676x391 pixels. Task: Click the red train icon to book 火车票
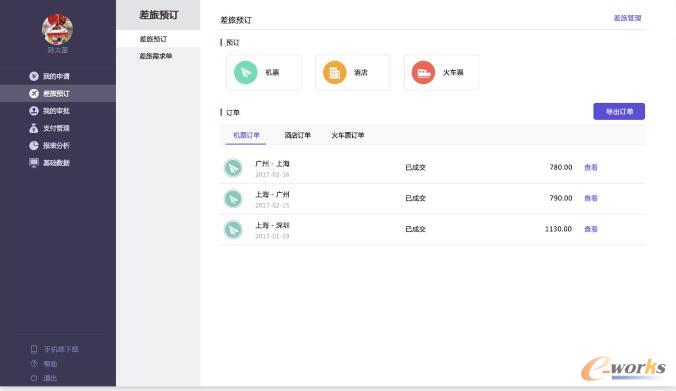click(x=423, y=72)
